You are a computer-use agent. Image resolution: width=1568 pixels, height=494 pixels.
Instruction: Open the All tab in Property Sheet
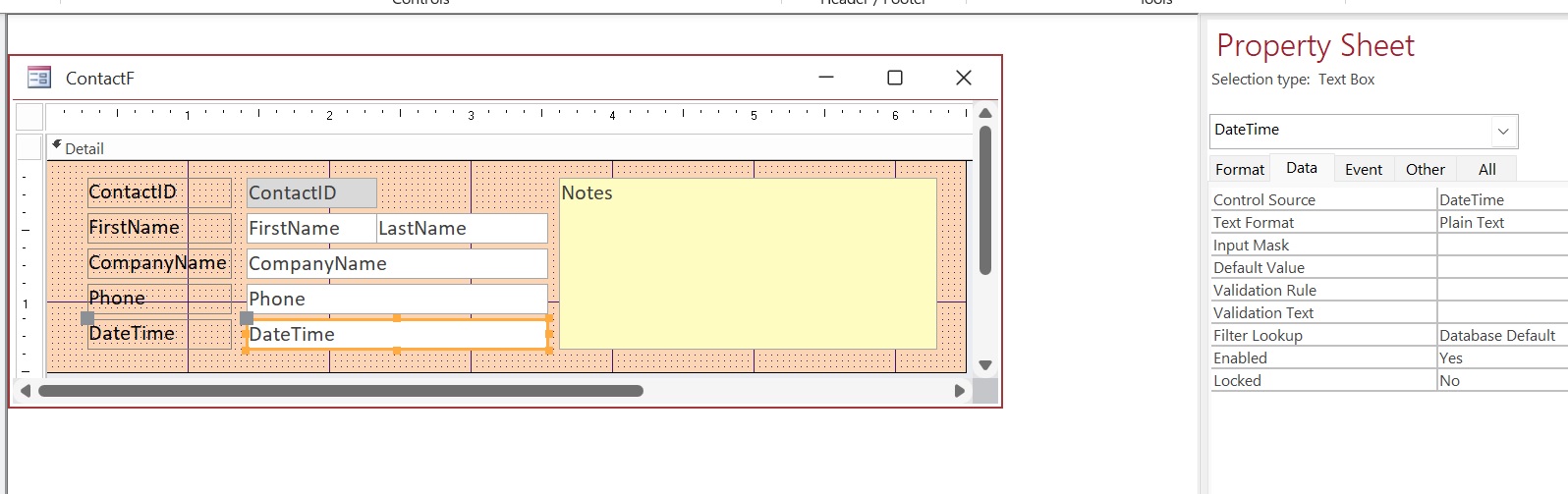tap(1486, 170)
